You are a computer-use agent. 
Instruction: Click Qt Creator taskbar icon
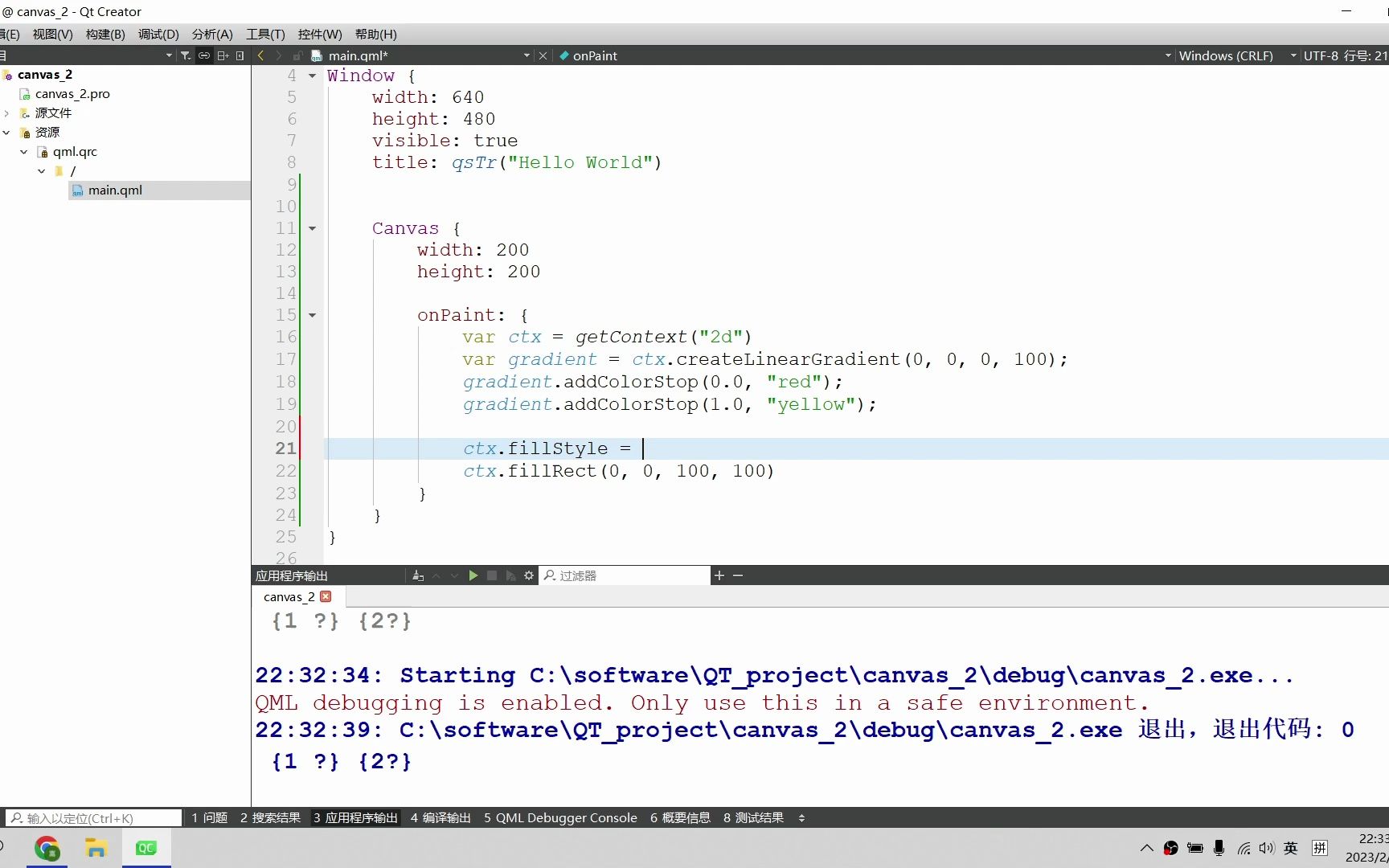[x=145, y=848]
